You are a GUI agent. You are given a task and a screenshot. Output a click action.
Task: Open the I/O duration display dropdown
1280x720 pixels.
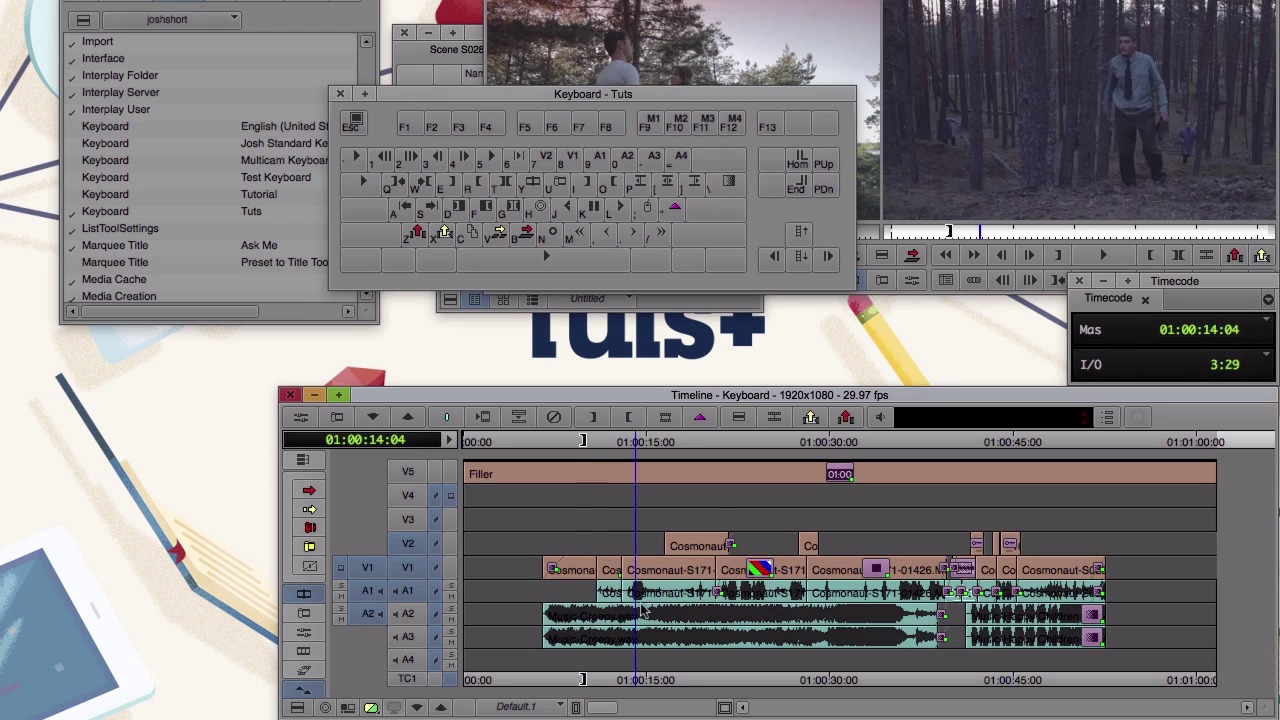click(1267, 354)
